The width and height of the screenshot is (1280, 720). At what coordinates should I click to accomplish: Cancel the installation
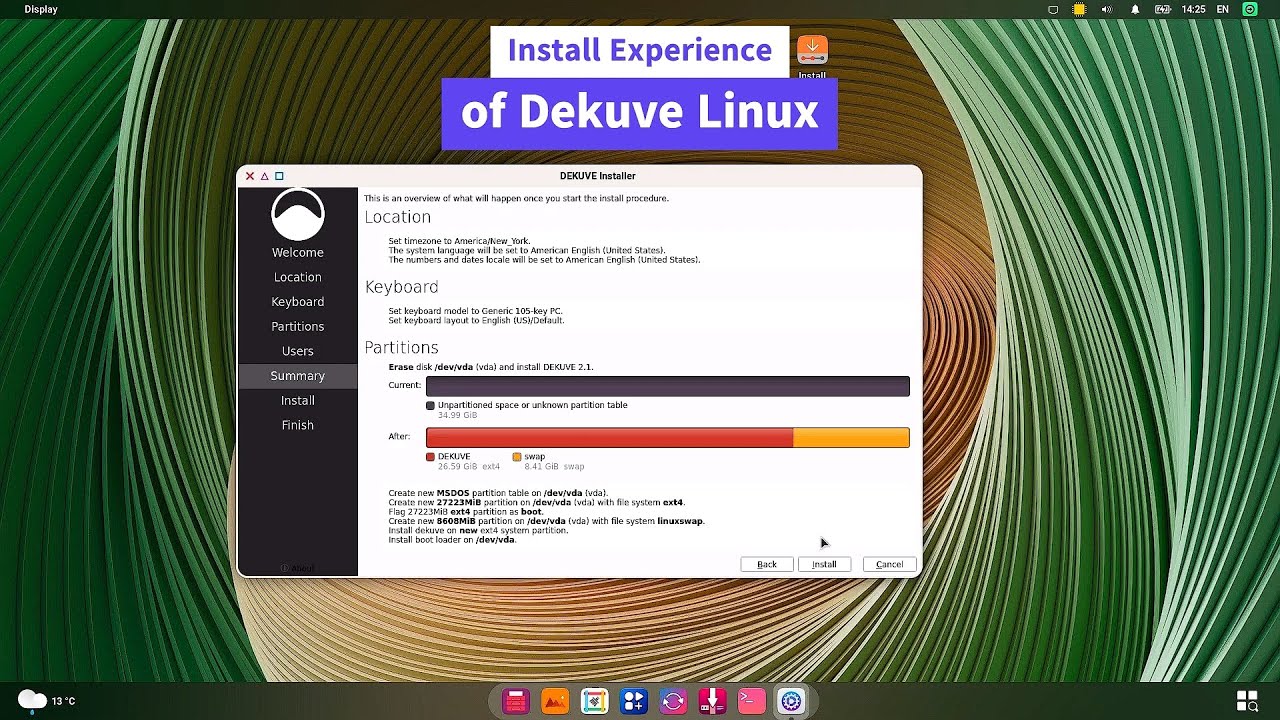889,564
